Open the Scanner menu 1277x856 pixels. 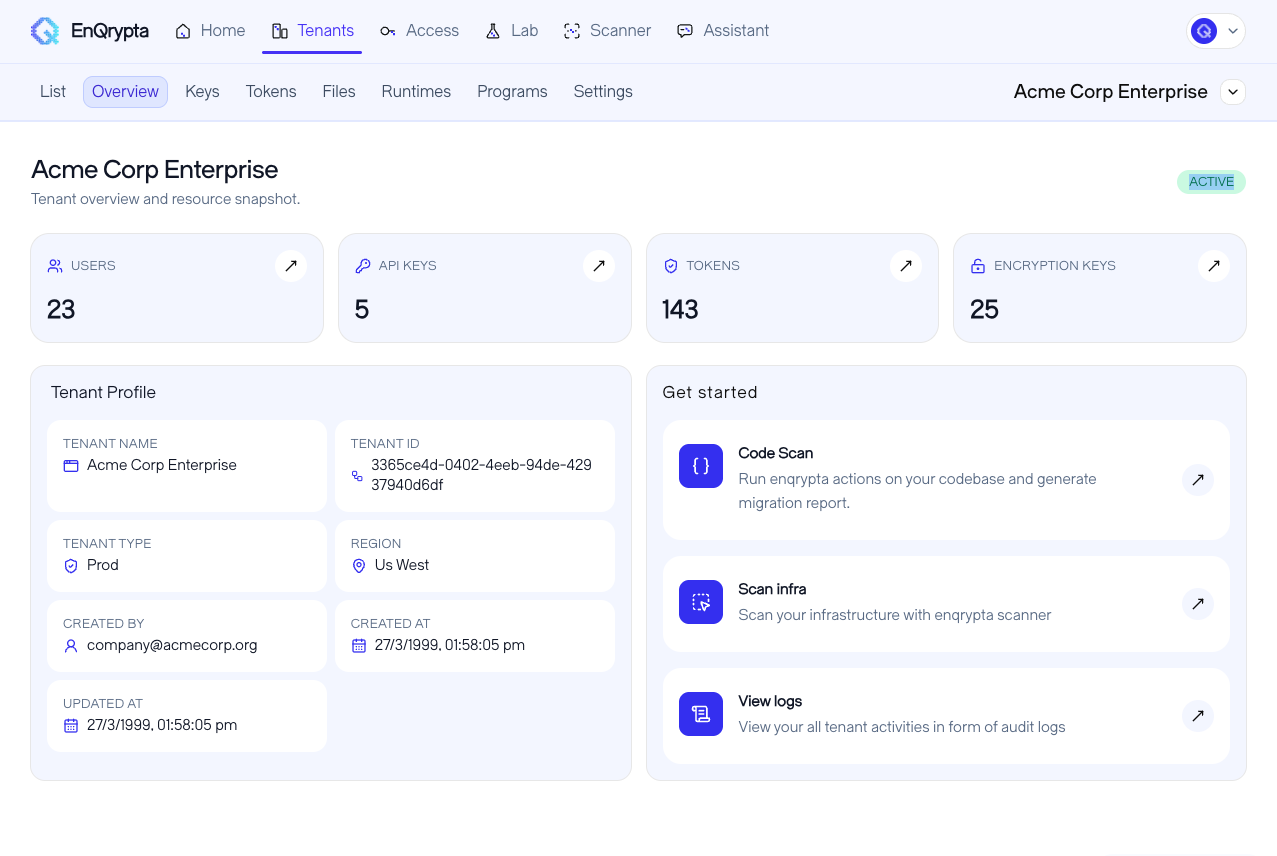pos(607,31)
